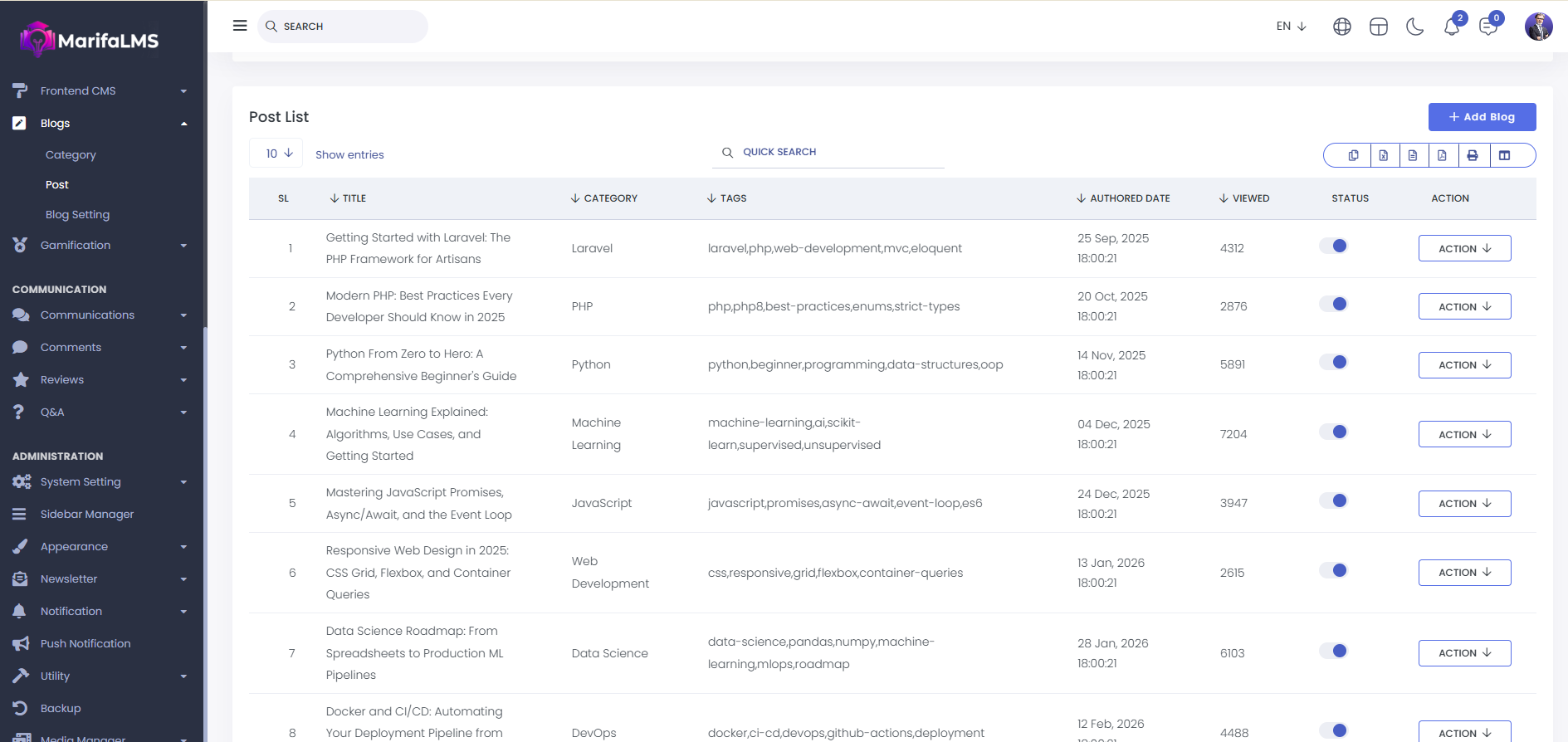Open column visibility options
1568x742 pixels.
click(1504, 155)
